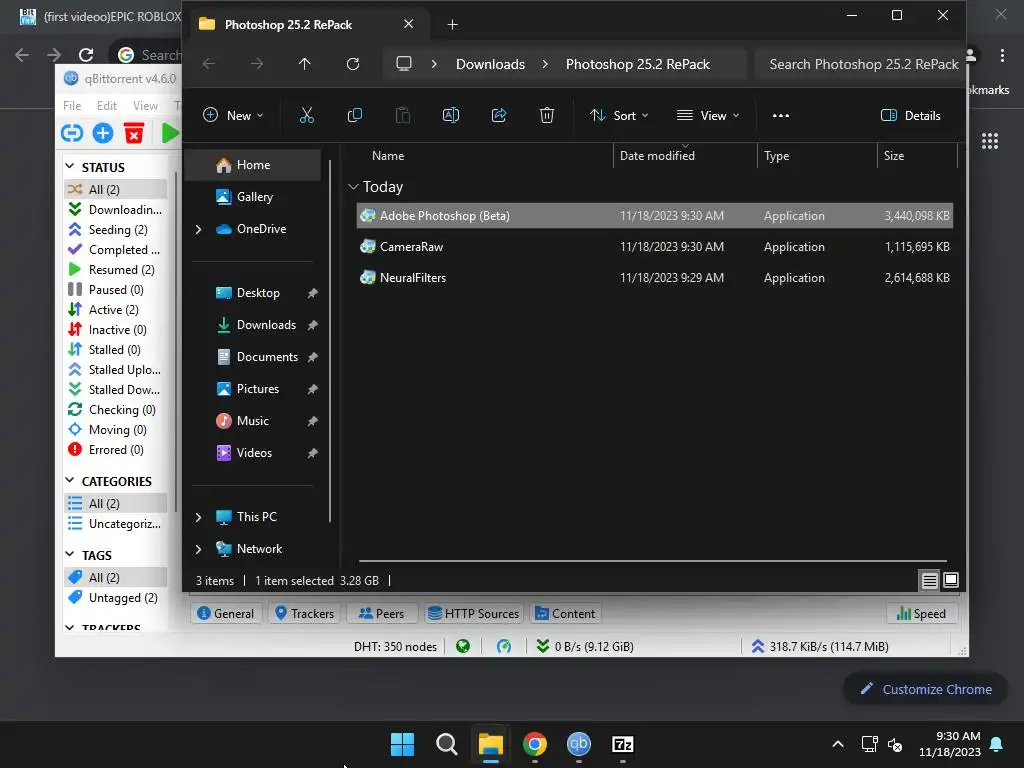
Task: Sort files by the Size column header
Action: [894, 156]
